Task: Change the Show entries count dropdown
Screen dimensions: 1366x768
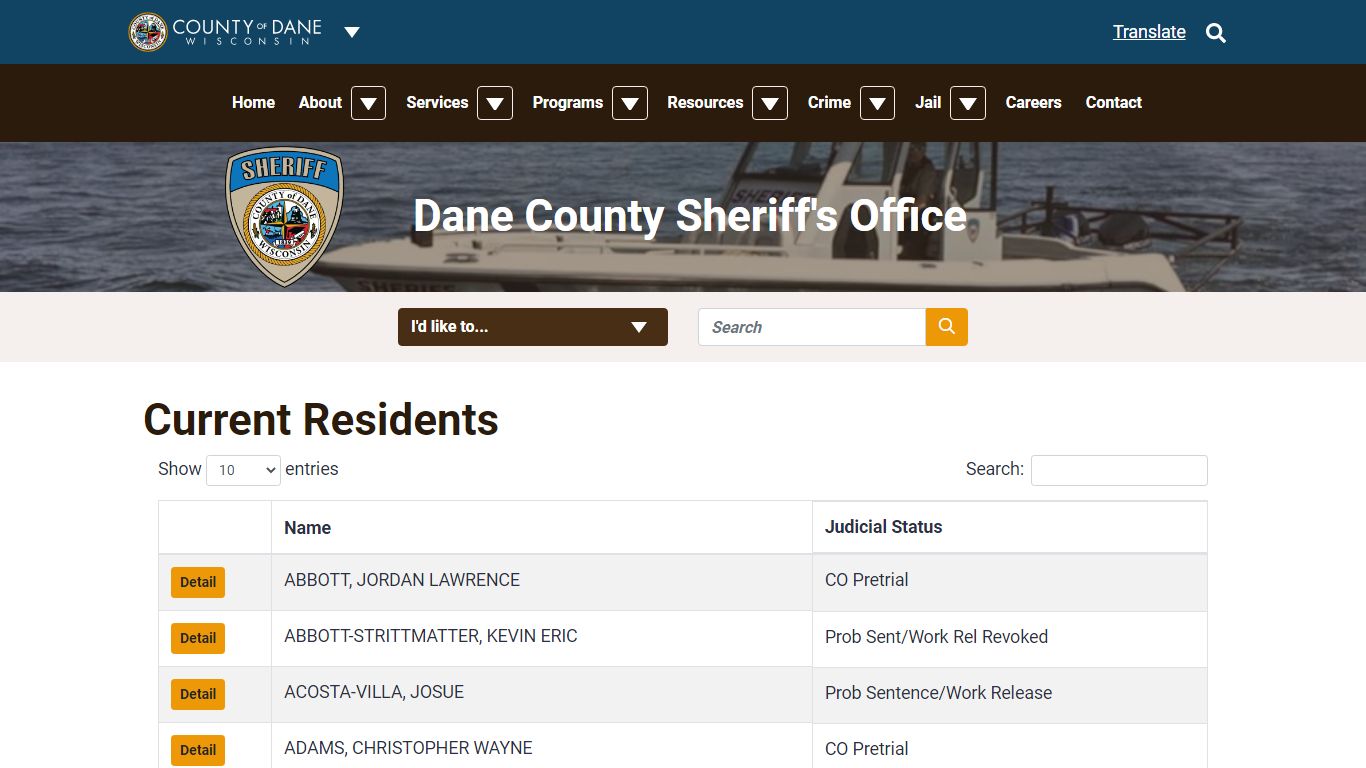Action: (243, 470)
